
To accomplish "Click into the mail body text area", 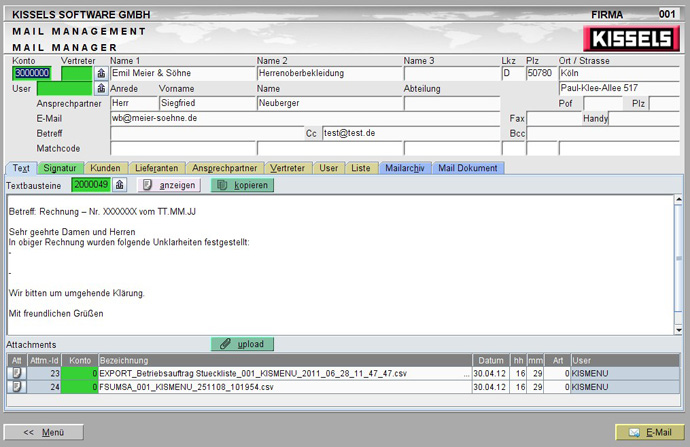I will pyautogui.click(x=340, y=265).
